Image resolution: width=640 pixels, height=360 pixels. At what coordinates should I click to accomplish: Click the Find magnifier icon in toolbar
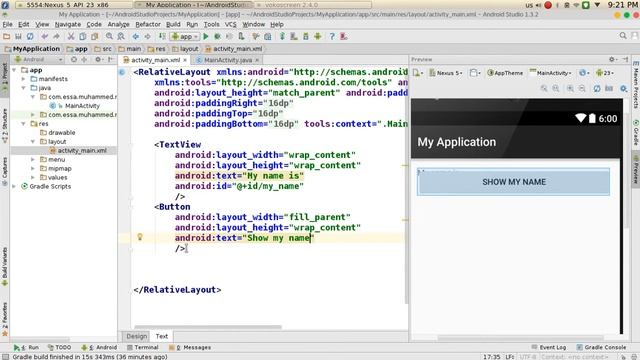pyautogui.click(x=109, y=36)
